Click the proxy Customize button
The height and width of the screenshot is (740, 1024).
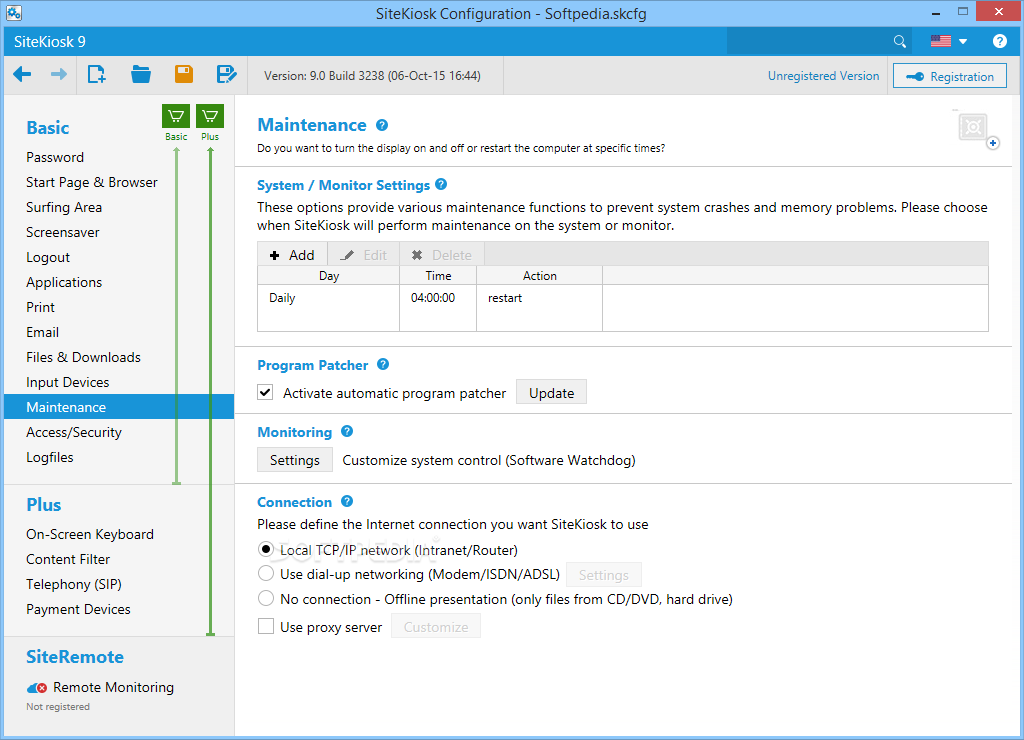click(x=436, y=627)
